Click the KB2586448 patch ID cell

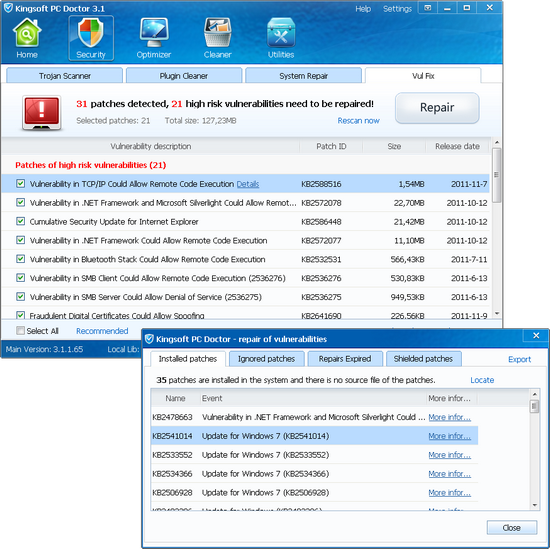pos(321,222)
